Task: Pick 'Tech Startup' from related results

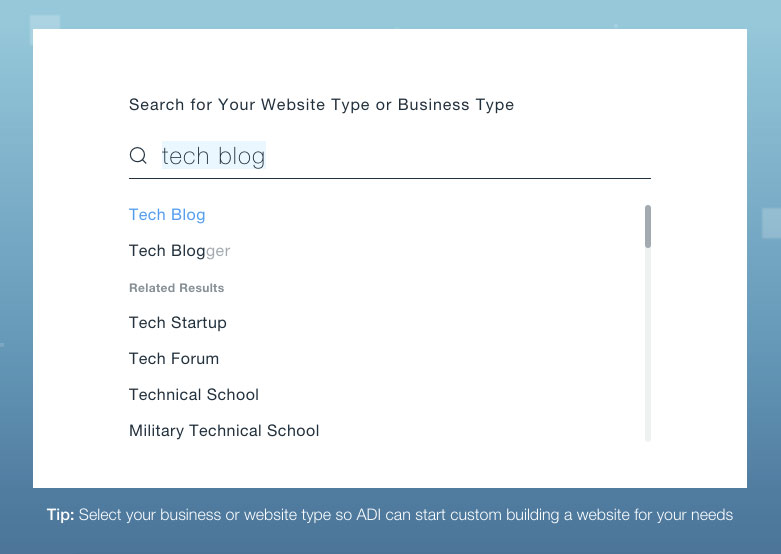Action: pos(178,323)
